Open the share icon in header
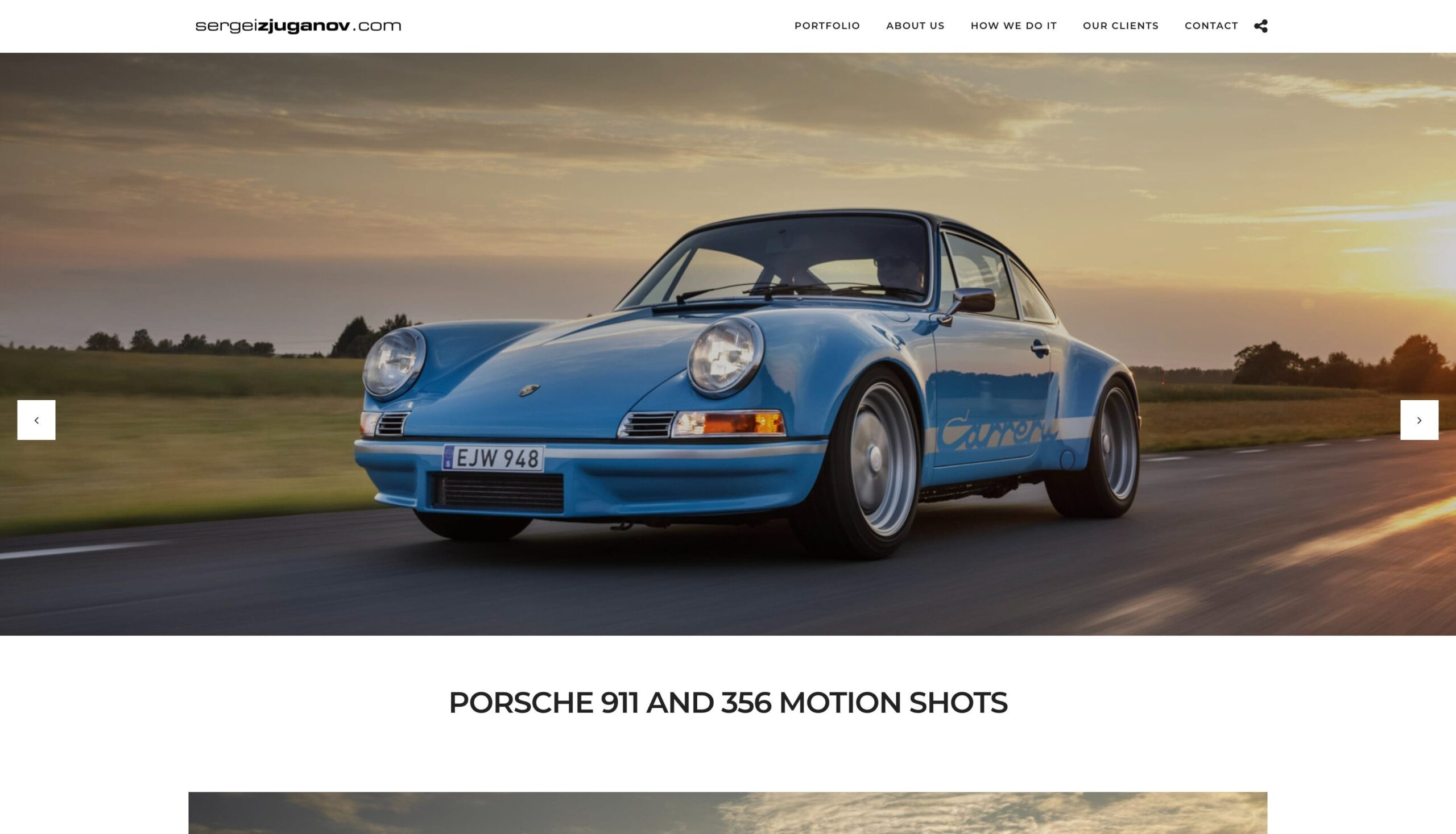 point(1260,26)
